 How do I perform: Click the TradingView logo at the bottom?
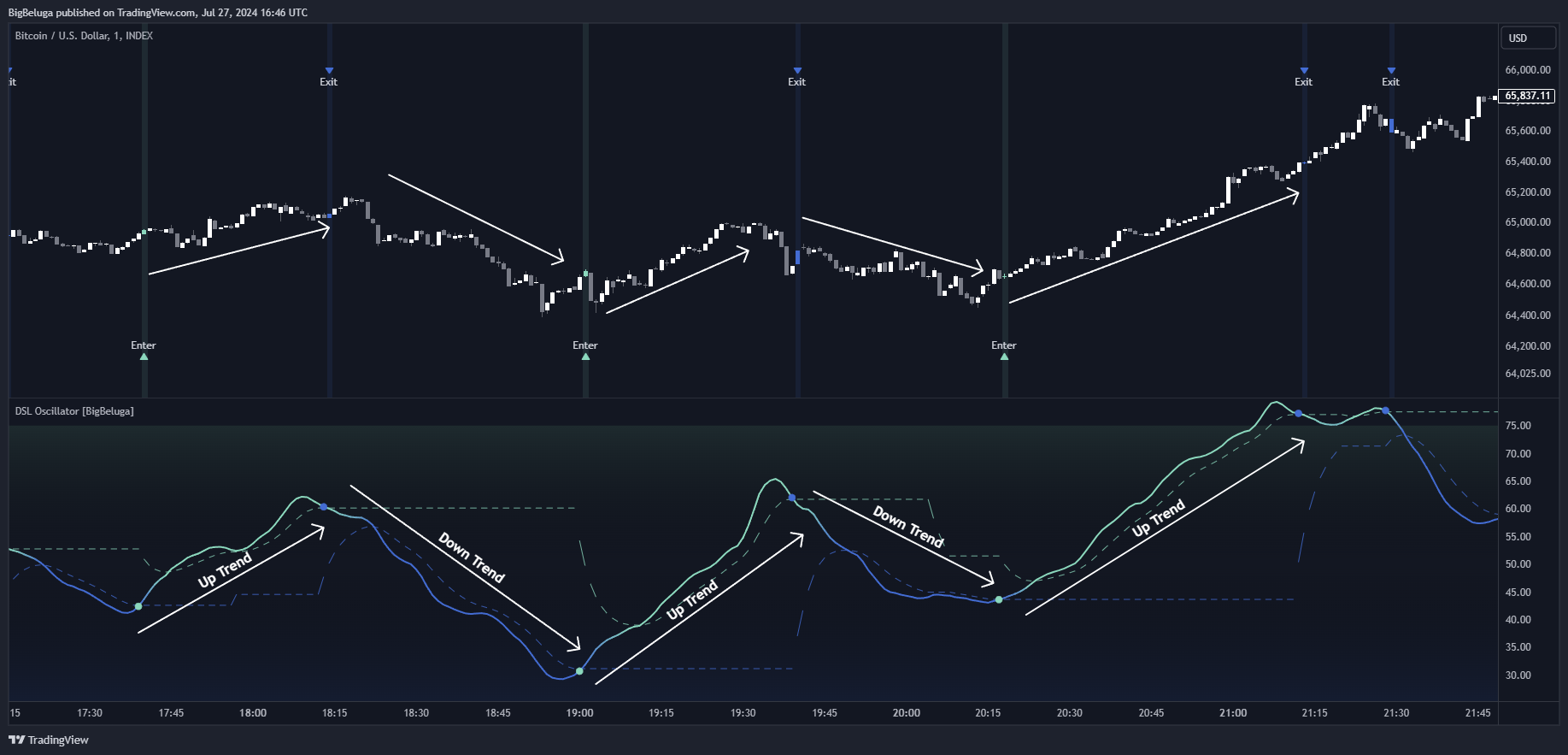point(49,740)
